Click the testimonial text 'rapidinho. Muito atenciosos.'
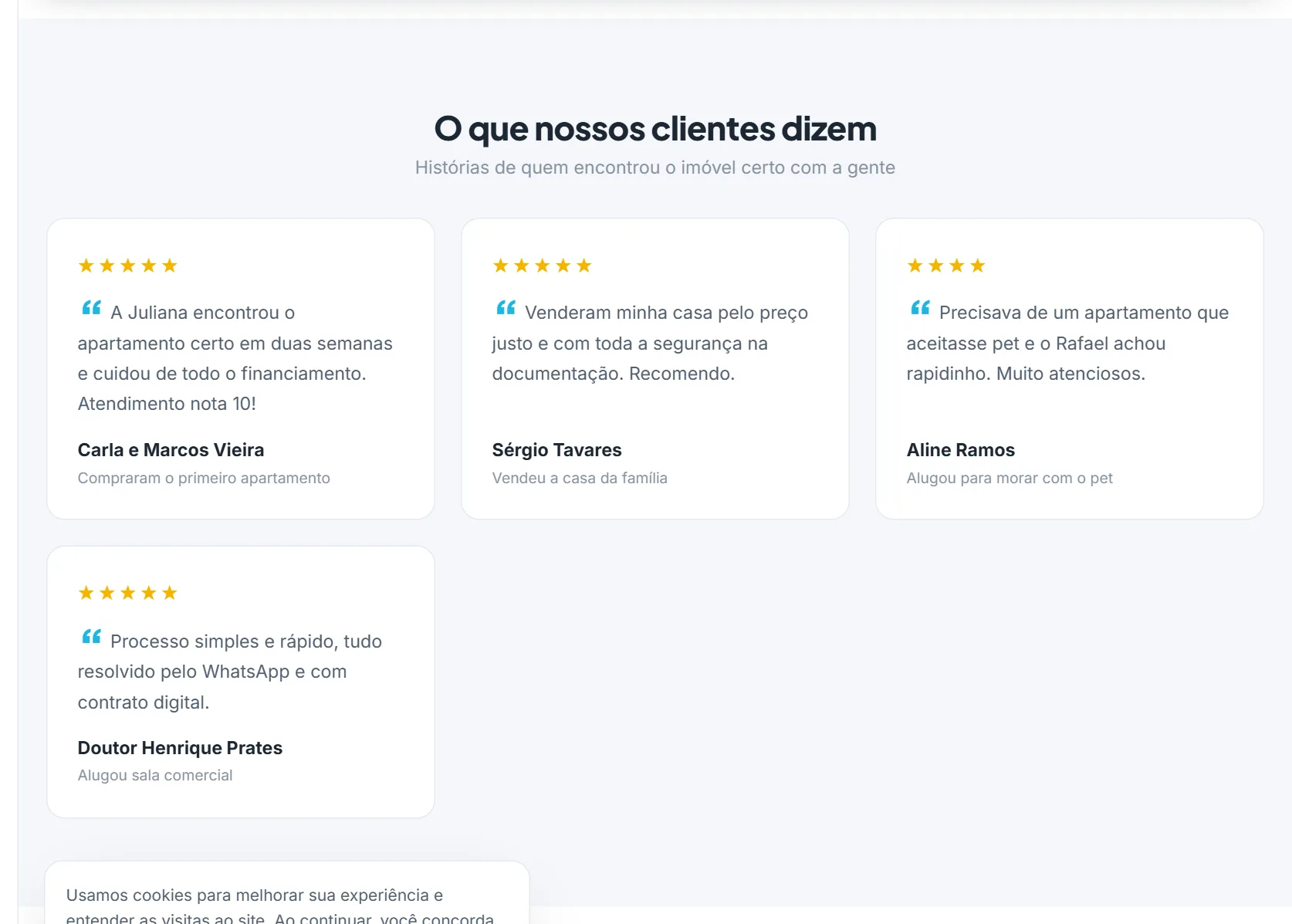Screen dimensions: 1292x924 point(1026,374)
